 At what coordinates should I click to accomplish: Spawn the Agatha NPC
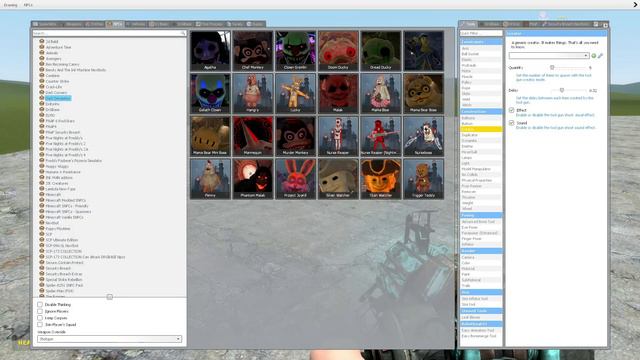click(210, 51)
